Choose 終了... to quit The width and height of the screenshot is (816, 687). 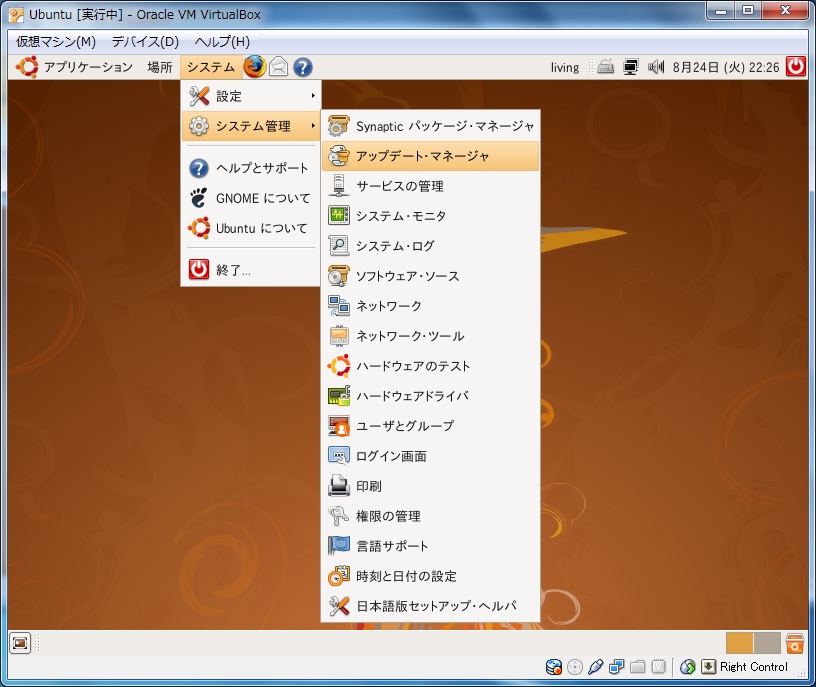pyautogui.click(x=251, y=270)
